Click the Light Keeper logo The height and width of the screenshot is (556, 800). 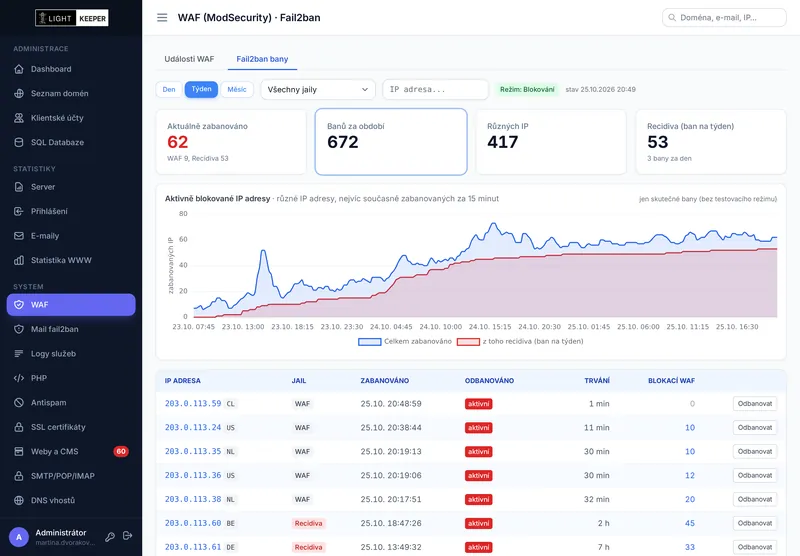tap(71, 18)
